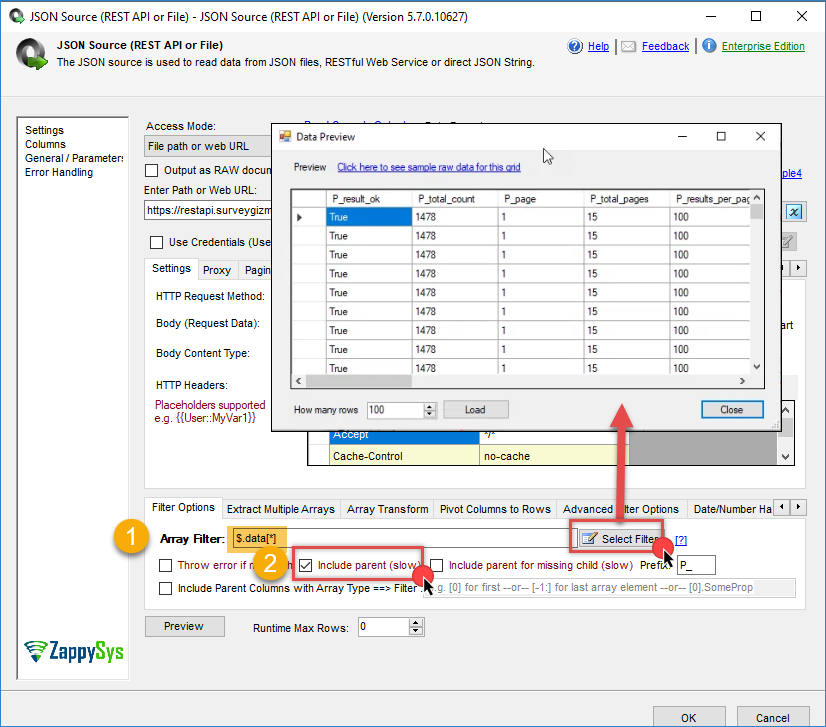The height and width of the screenshot is (727, 826).
Task: Click Load in the Data Preview window
Action: [x=476, y=410]
